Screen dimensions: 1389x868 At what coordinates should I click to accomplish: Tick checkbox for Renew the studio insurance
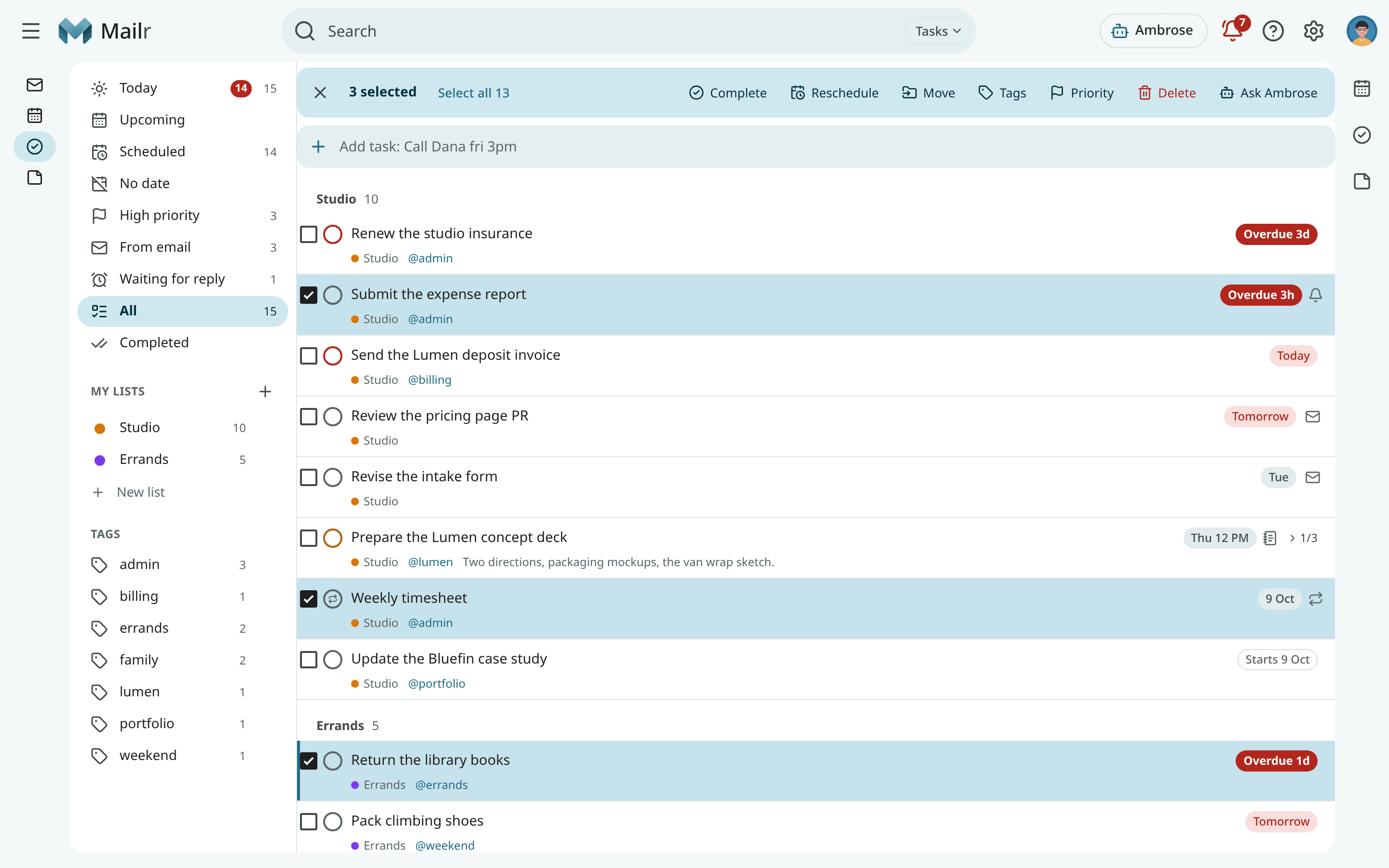click(309, 234)
